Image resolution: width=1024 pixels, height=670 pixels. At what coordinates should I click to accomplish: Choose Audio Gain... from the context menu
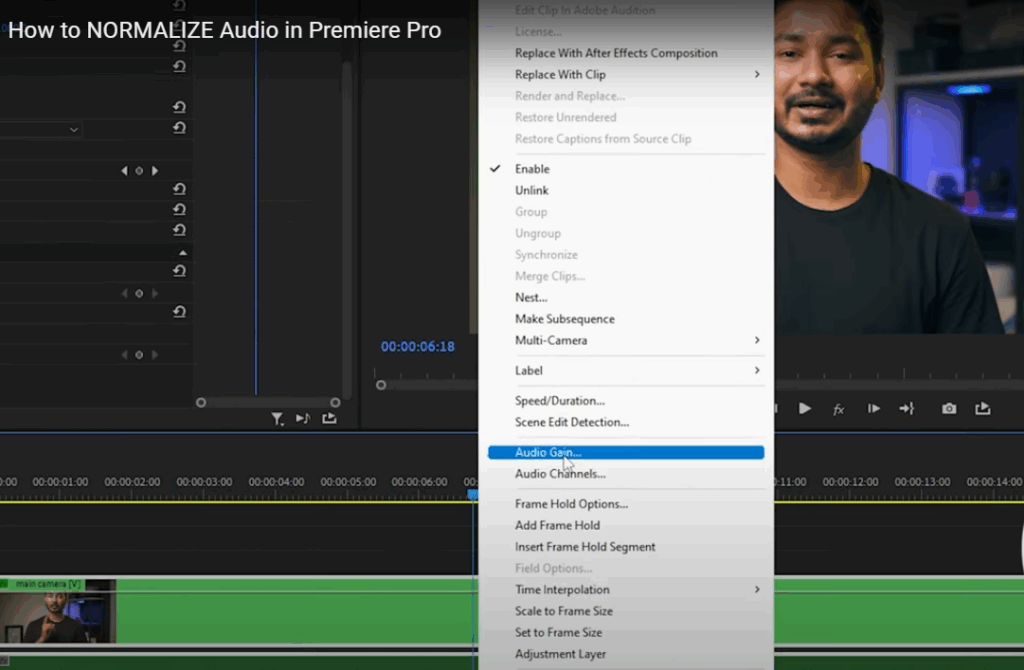(x=626, y=452)
